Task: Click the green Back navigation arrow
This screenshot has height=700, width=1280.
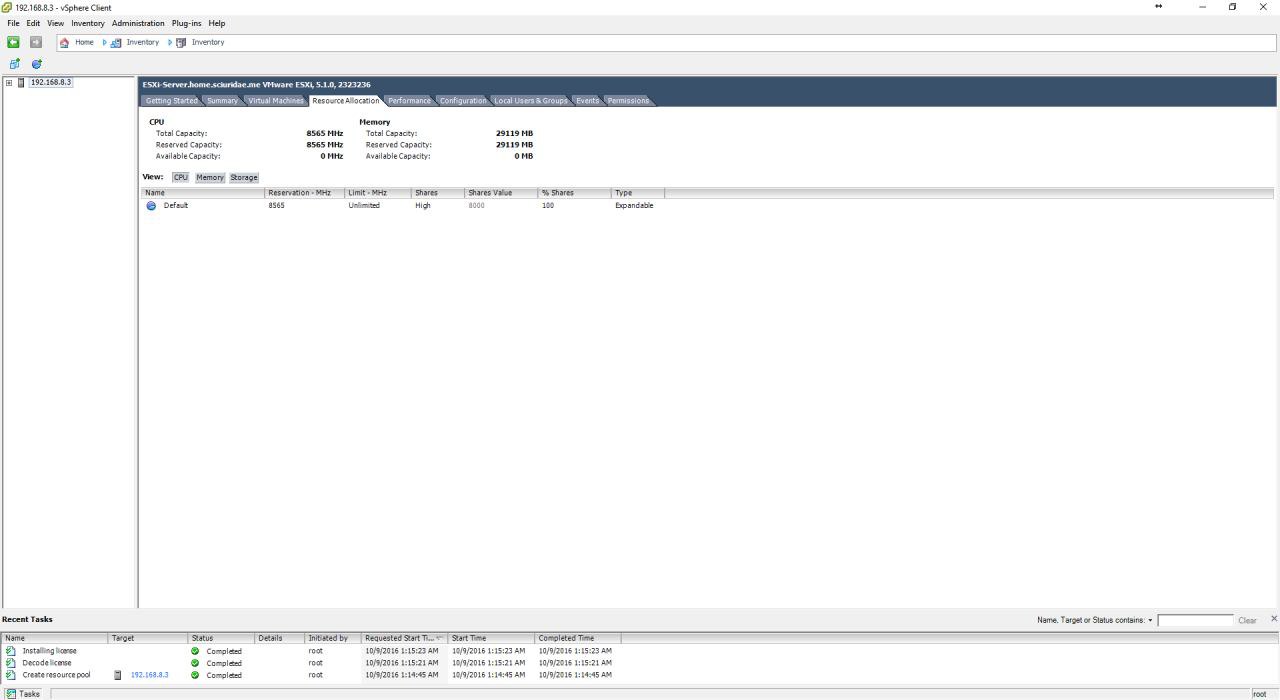Action: pyautogui.click(x=13, y=42)
